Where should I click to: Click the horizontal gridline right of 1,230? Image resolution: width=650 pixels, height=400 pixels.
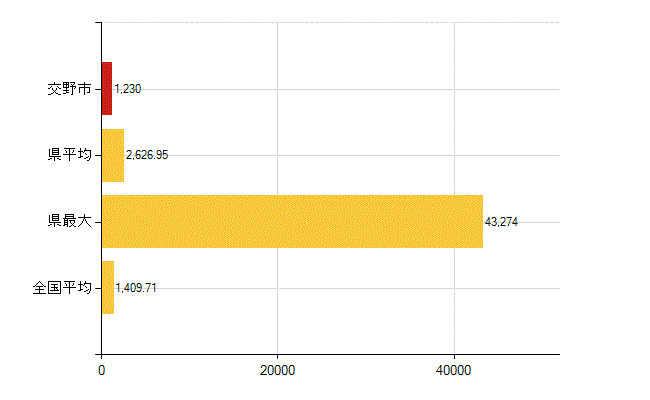(x=350, y=89)
